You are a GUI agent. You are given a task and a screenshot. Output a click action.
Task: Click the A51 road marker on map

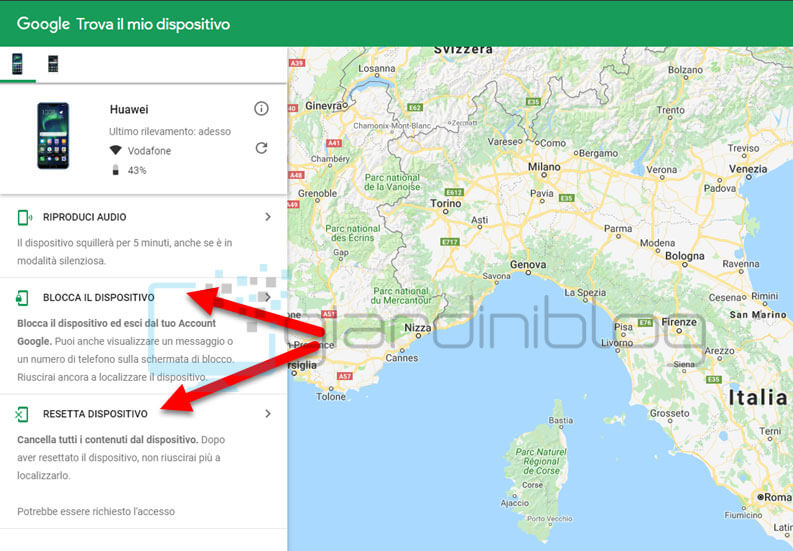(x=329, y=314)
